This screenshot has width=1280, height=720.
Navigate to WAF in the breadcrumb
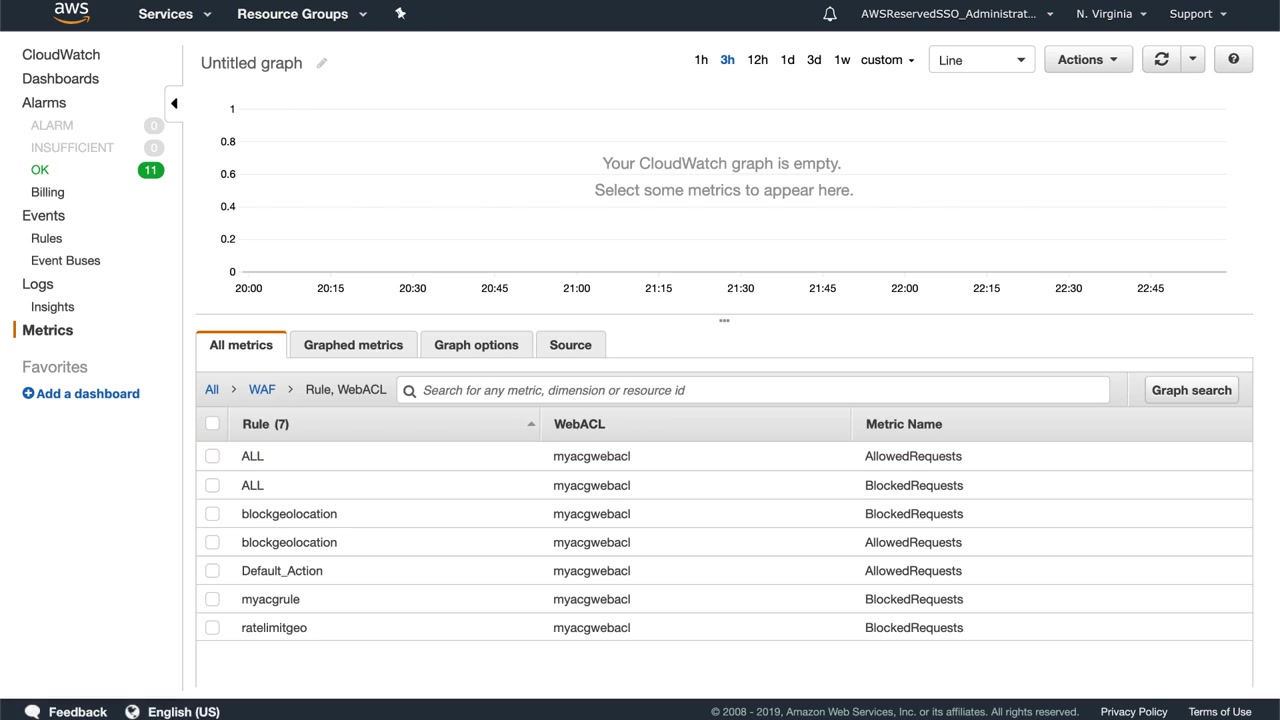[262, 390]
